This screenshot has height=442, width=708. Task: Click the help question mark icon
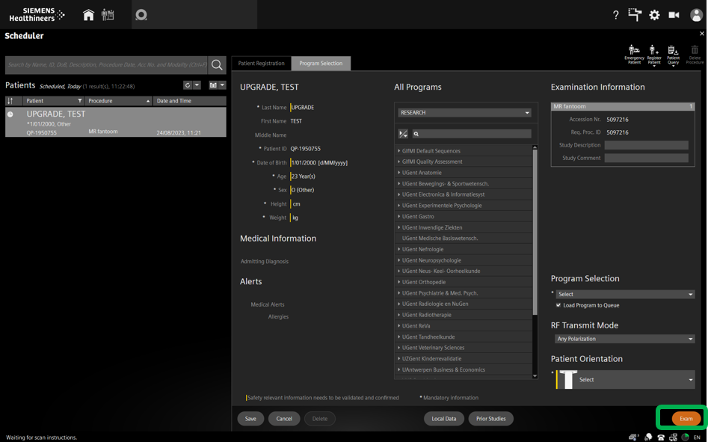coord(615,15)
